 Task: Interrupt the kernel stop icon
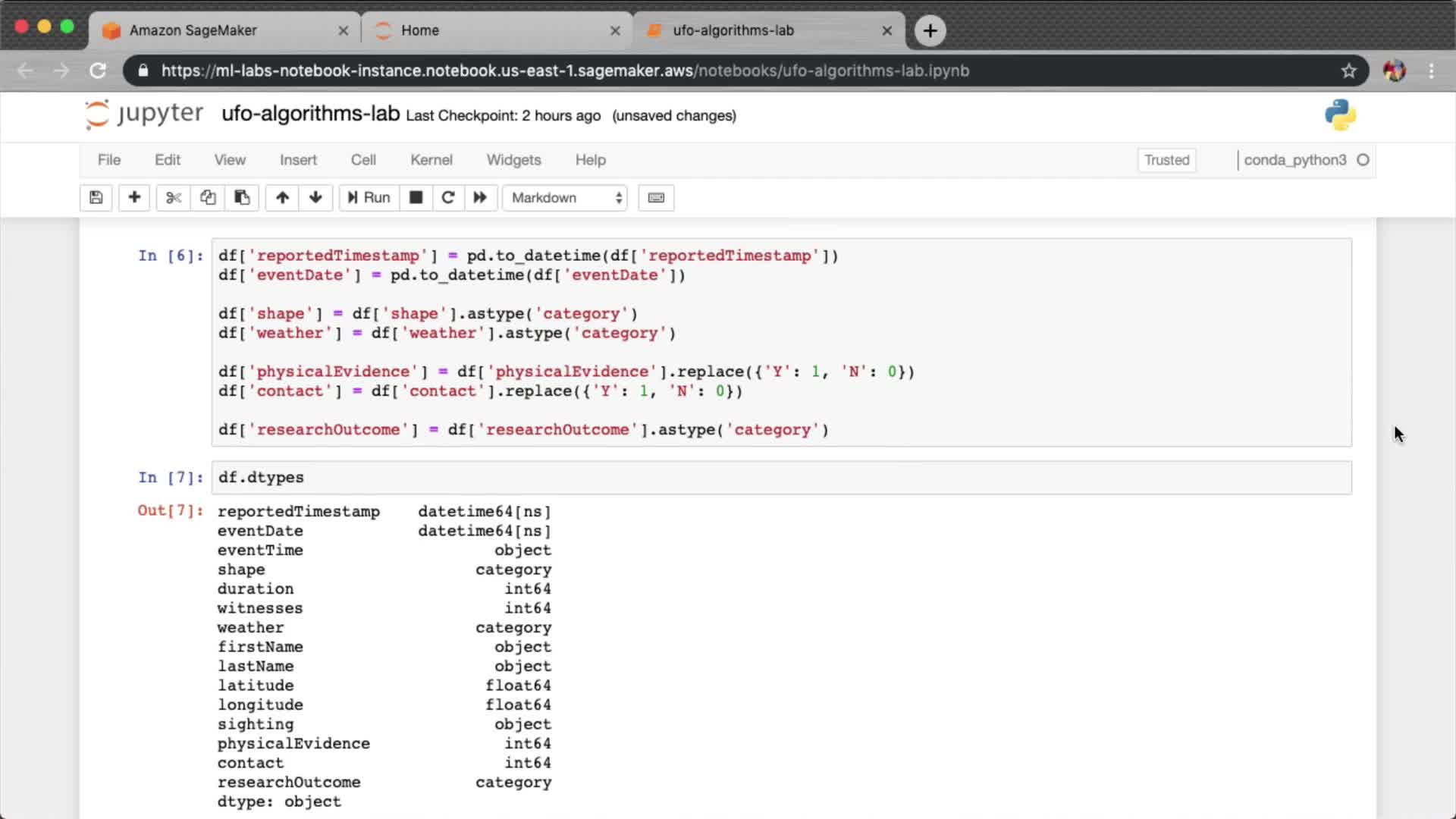[416, 198]
